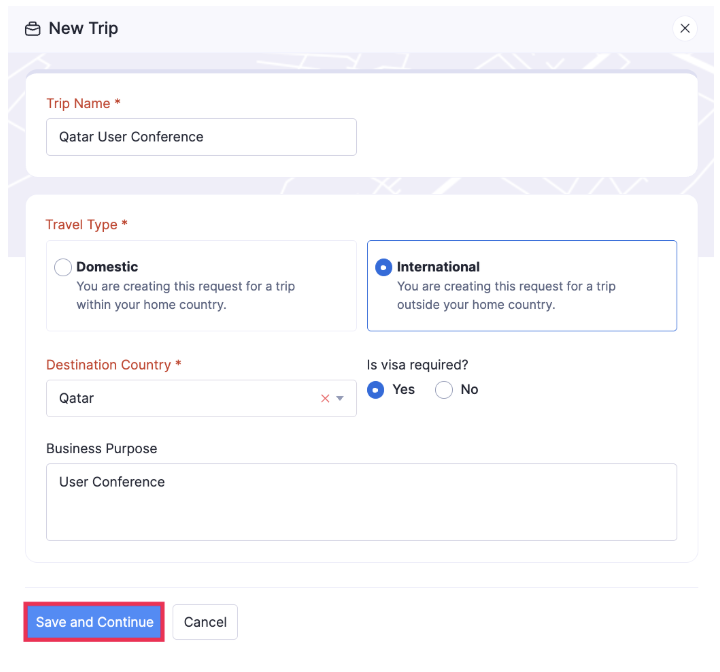Viewport: 720px width, 672px height.
Task: Select the International travel type radio button
Action: tap(383, 267)
